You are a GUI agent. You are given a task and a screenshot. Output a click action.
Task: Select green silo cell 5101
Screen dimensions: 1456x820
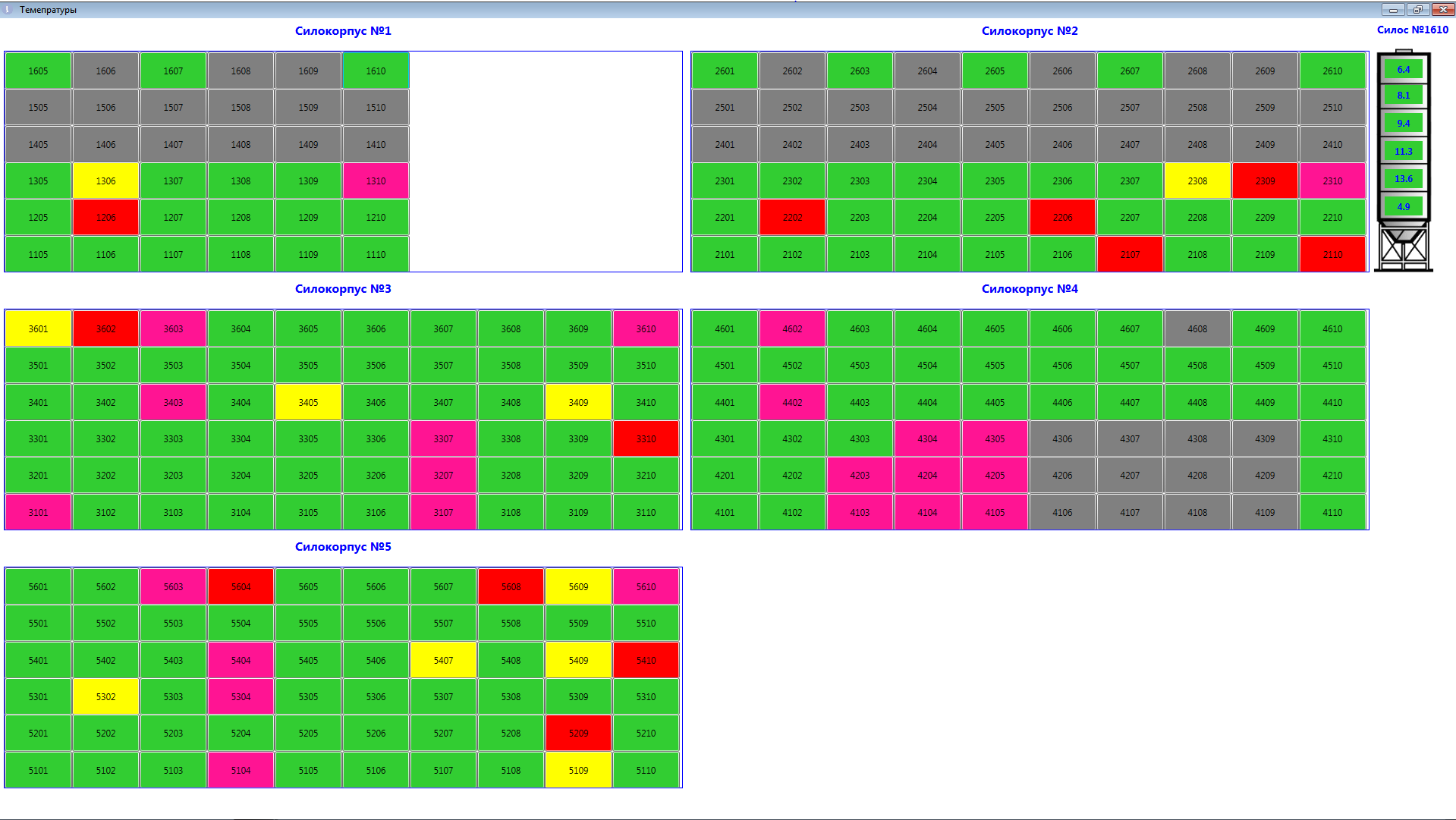click(x=38, y=770)
